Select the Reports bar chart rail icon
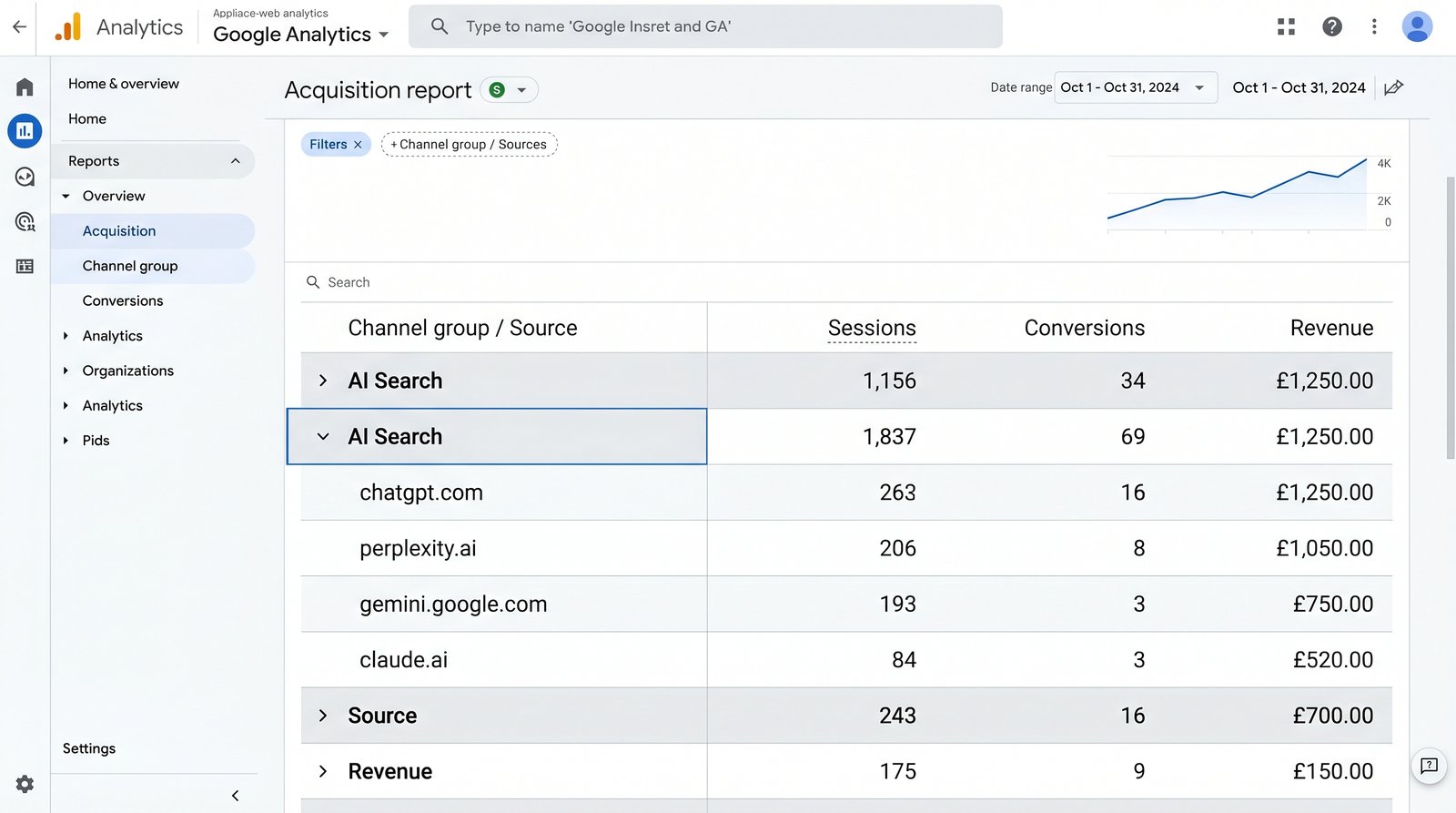The height and width of the screenshot is (813, 1456). [x=25, y=131]
